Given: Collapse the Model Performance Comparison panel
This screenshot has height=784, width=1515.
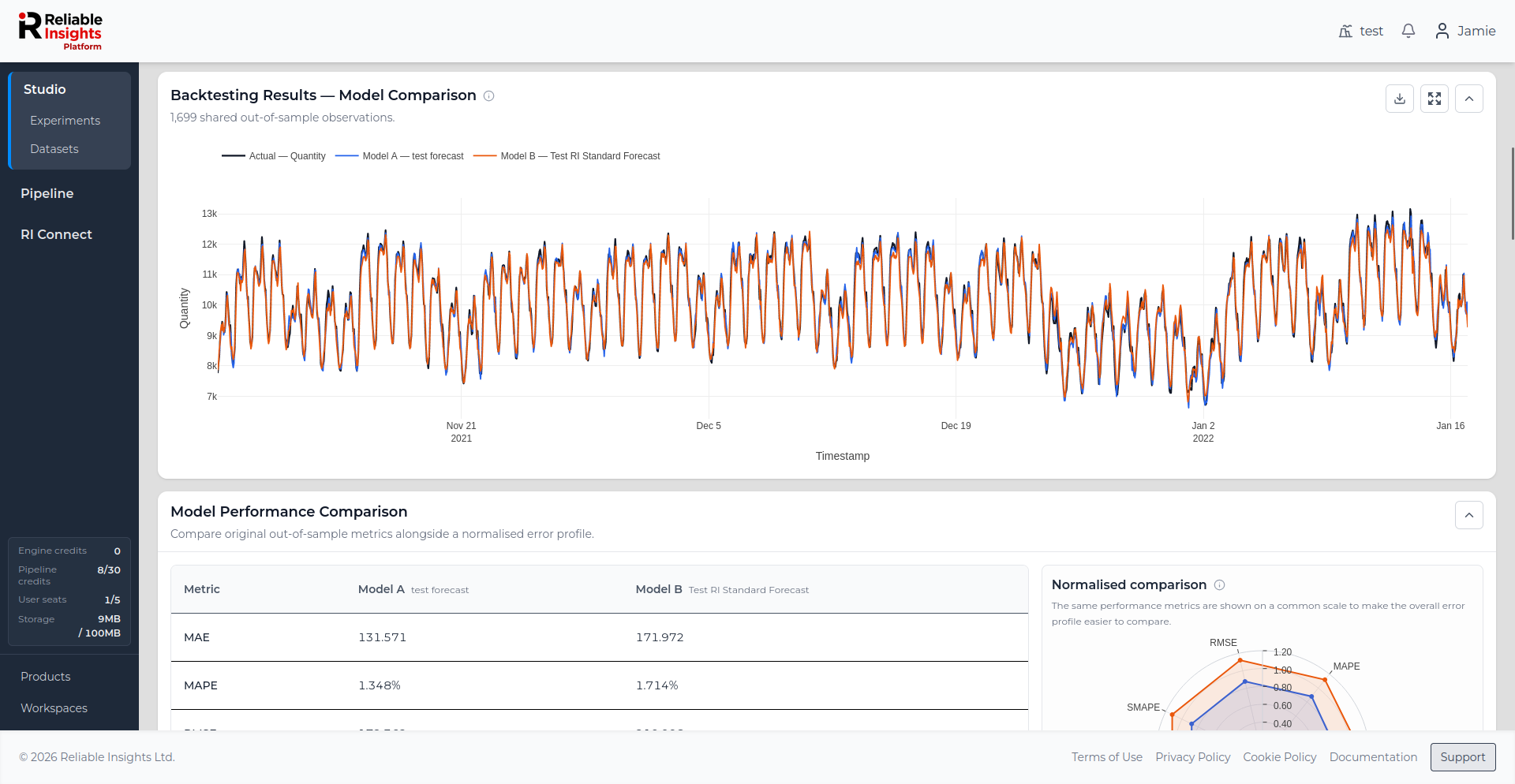Looking at the screenshot, I should tap(1469, 515).
